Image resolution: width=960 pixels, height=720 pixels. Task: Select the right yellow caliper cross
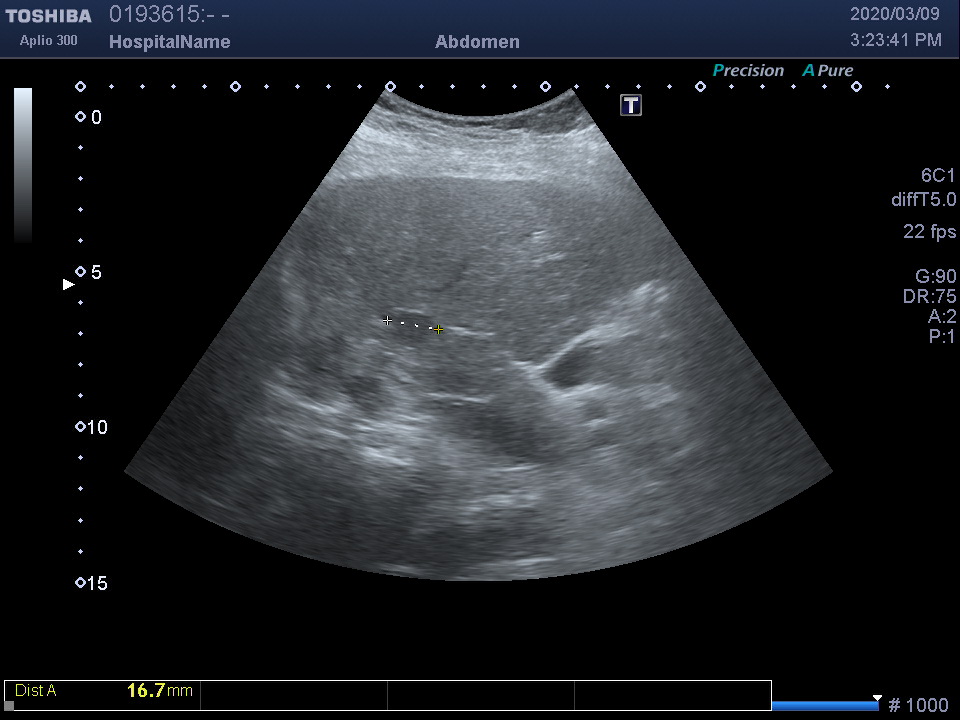pyautogui.click(x=439, y=329)
